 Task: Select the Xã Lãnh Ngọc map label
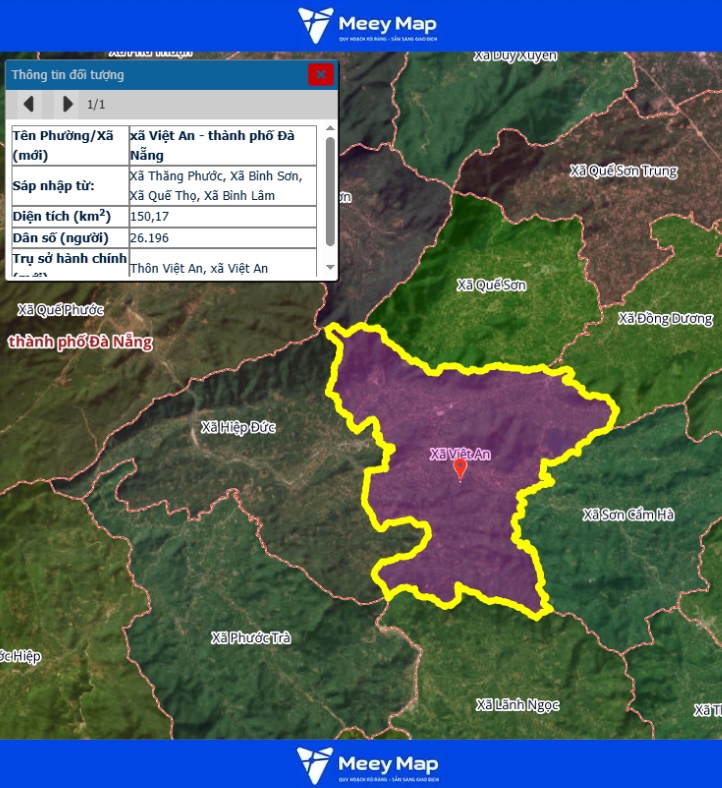tap(517, 704)
